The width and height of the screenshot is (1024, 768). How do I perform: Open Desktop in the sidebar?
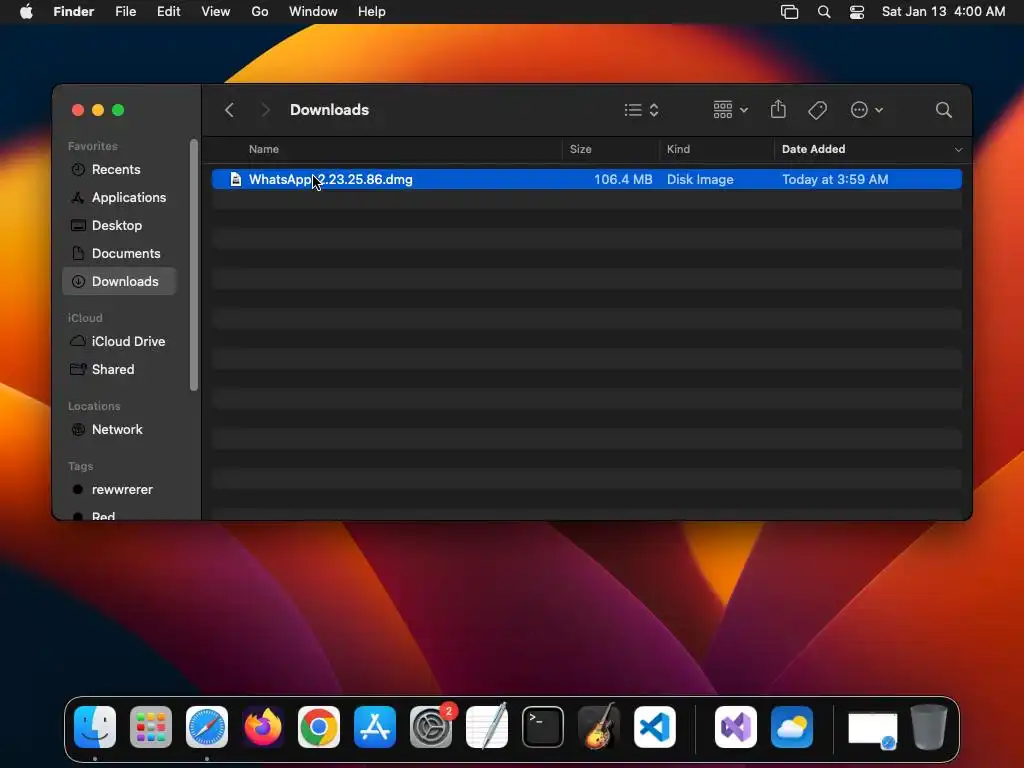[x=119, y=225]
